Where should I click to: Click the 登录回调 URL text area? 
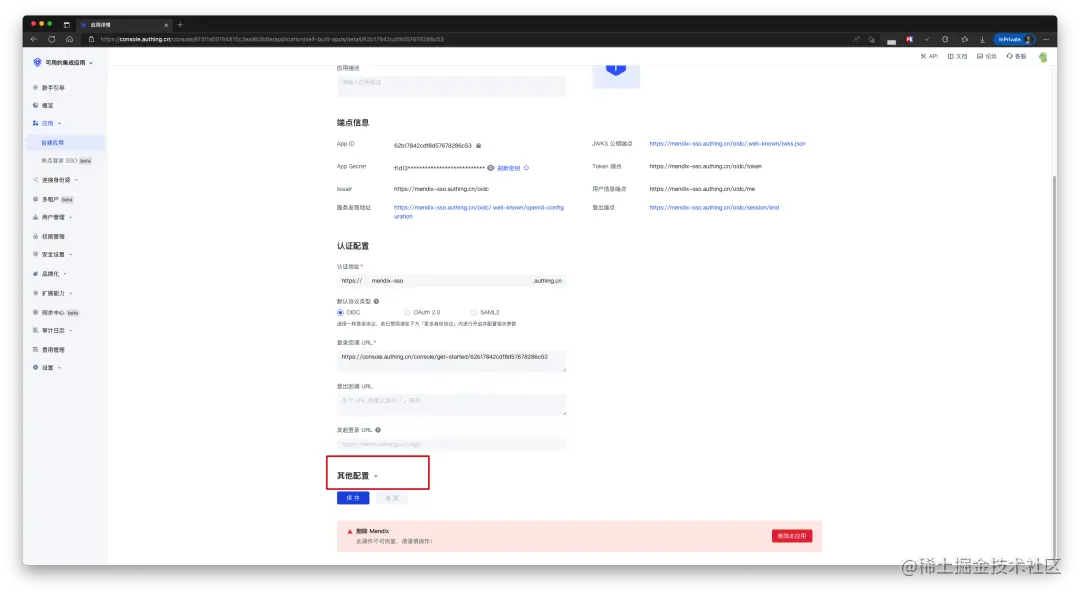click(451, 361)
